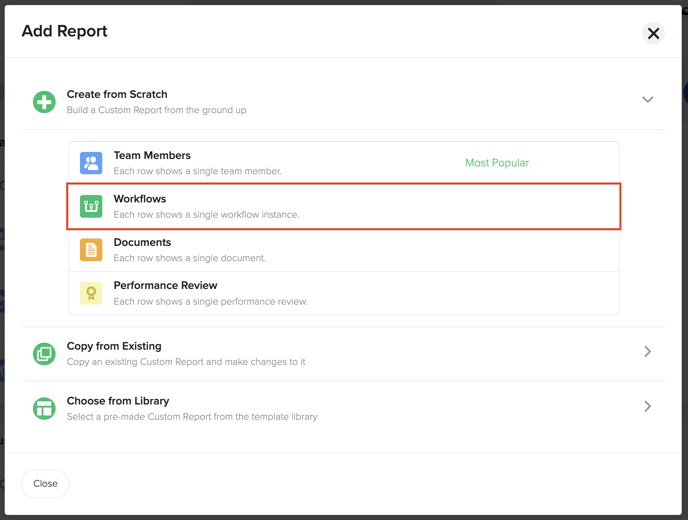The width and height of the screenshot is (688, 520).
Task: Open the Choose from Library title
Action: click(x=118, y=401)
